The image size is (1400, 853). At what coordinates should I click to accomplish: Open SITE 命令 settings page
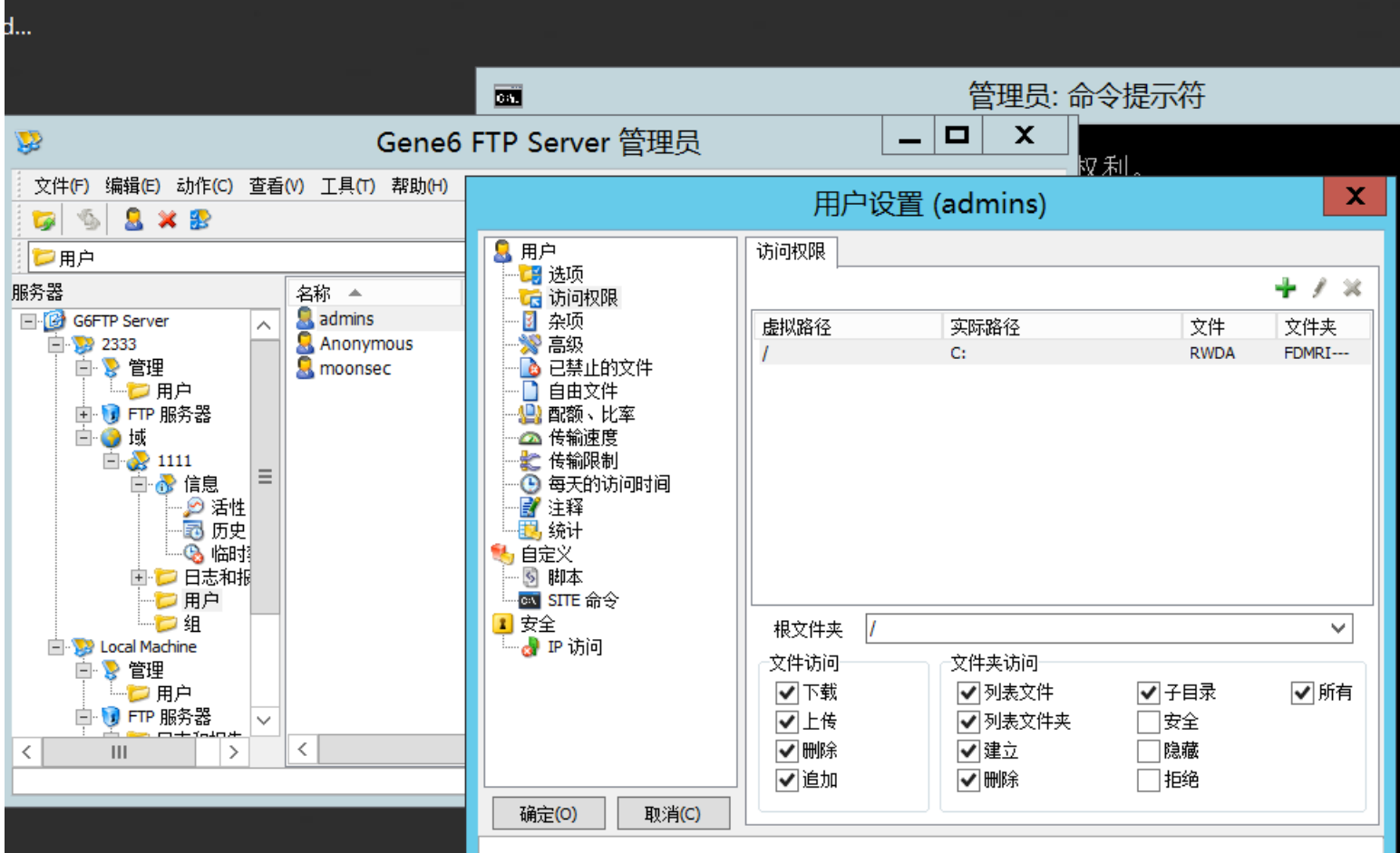(x=583, y=600)
